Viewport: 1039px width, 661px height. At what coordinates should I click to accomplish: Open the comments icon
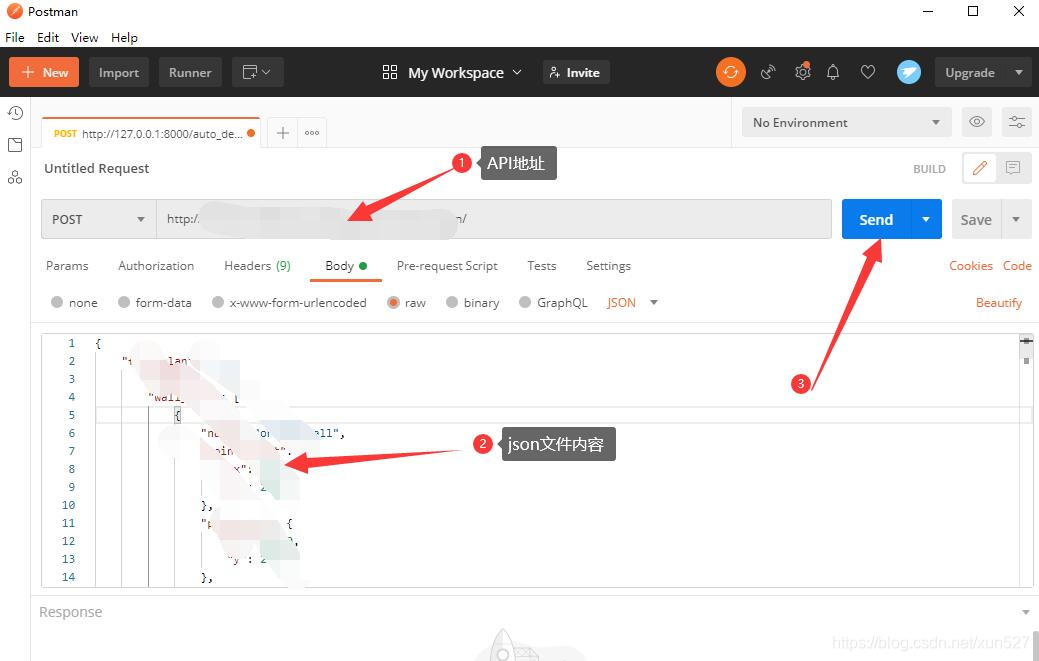(1013, 168)
